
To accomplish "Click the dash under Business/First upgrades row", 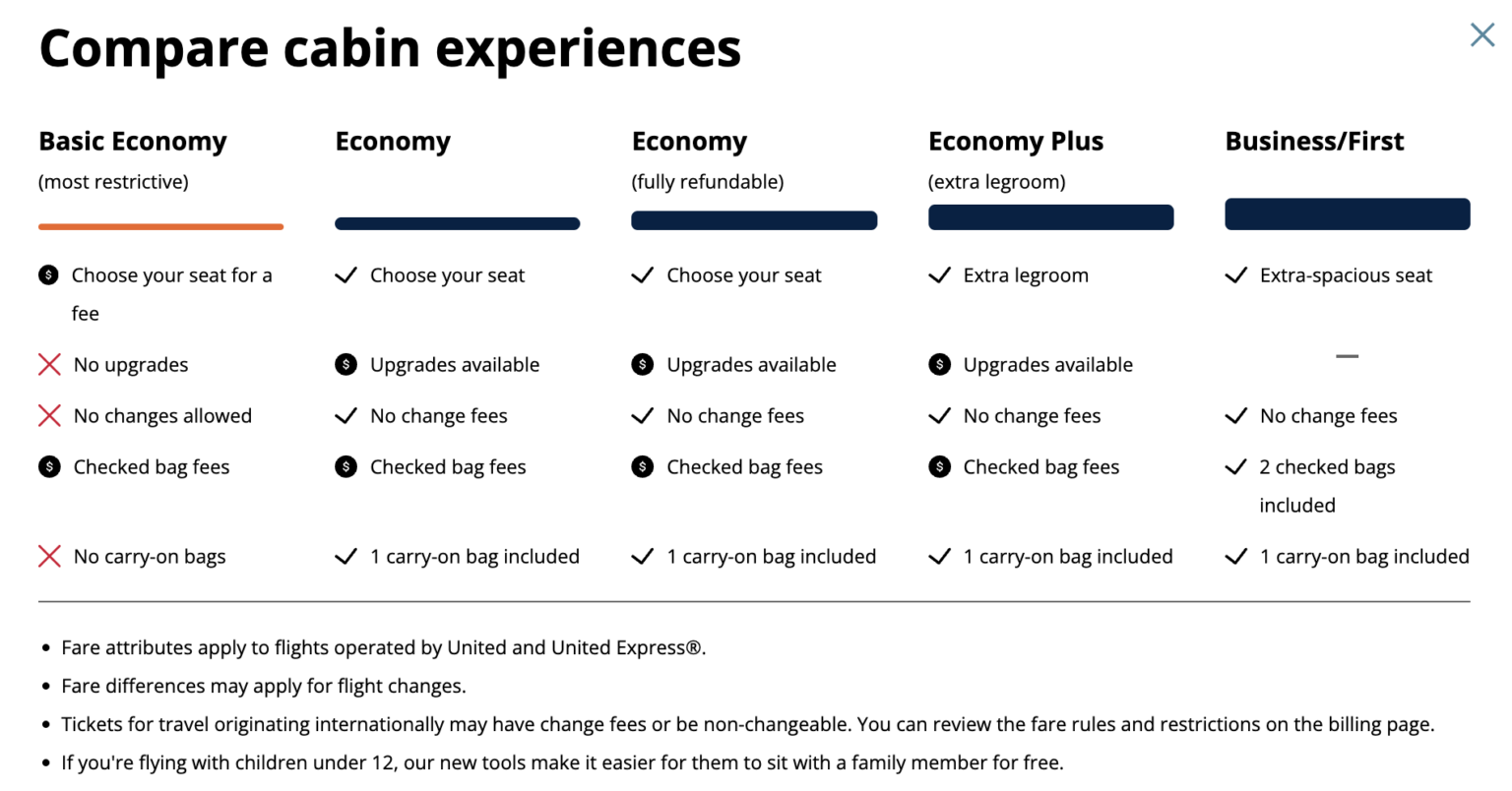I will pyautogui.click(x=1347, y=356).
